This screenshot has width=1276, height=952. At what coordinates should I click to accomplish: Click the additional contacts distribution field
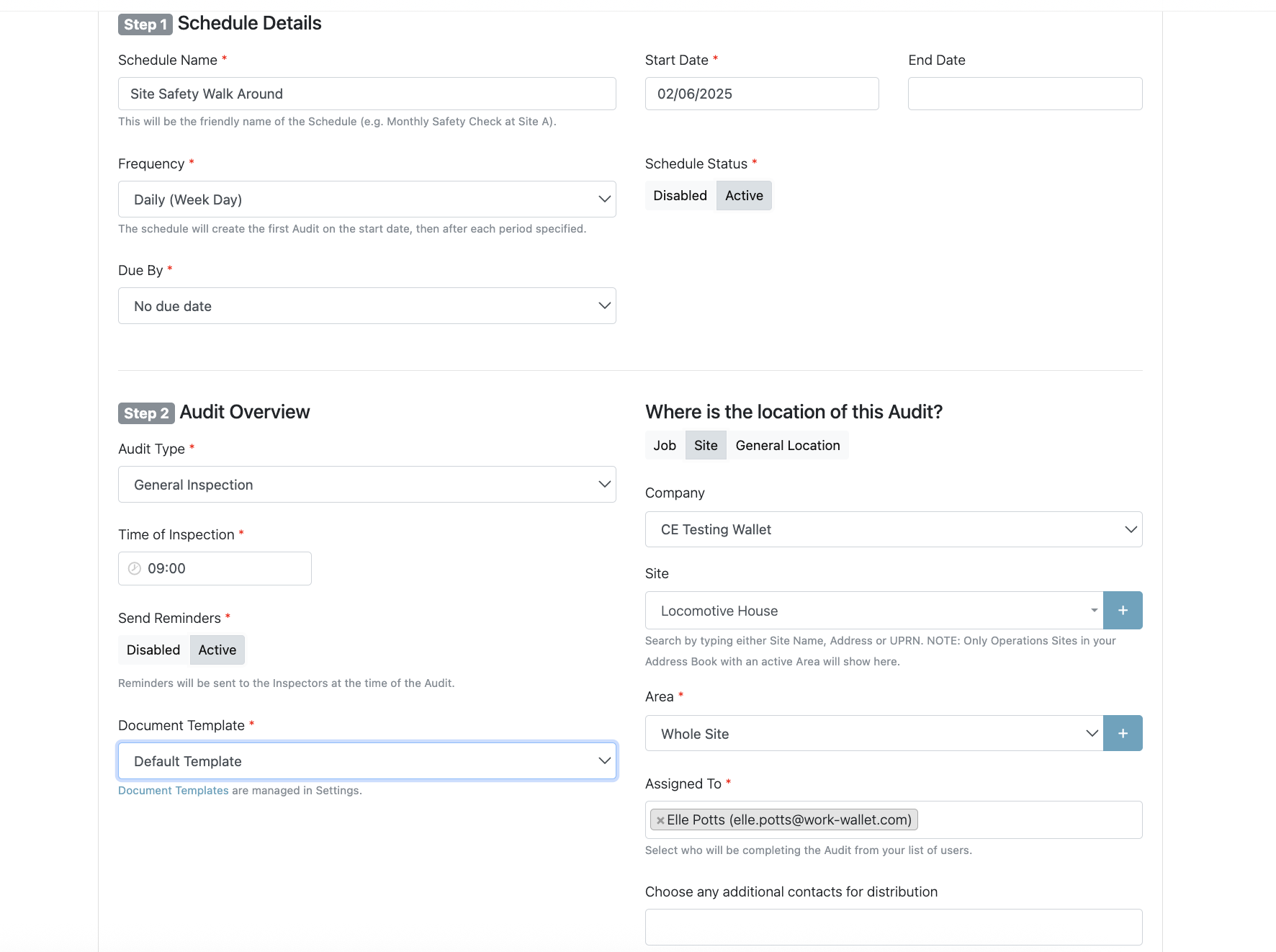(x=894, y=927)
